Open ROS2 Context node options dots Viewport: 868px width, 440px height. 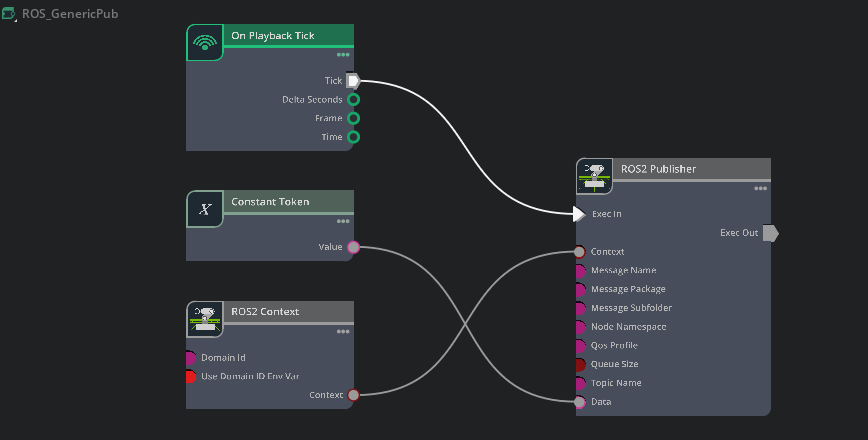pos(343,332)
